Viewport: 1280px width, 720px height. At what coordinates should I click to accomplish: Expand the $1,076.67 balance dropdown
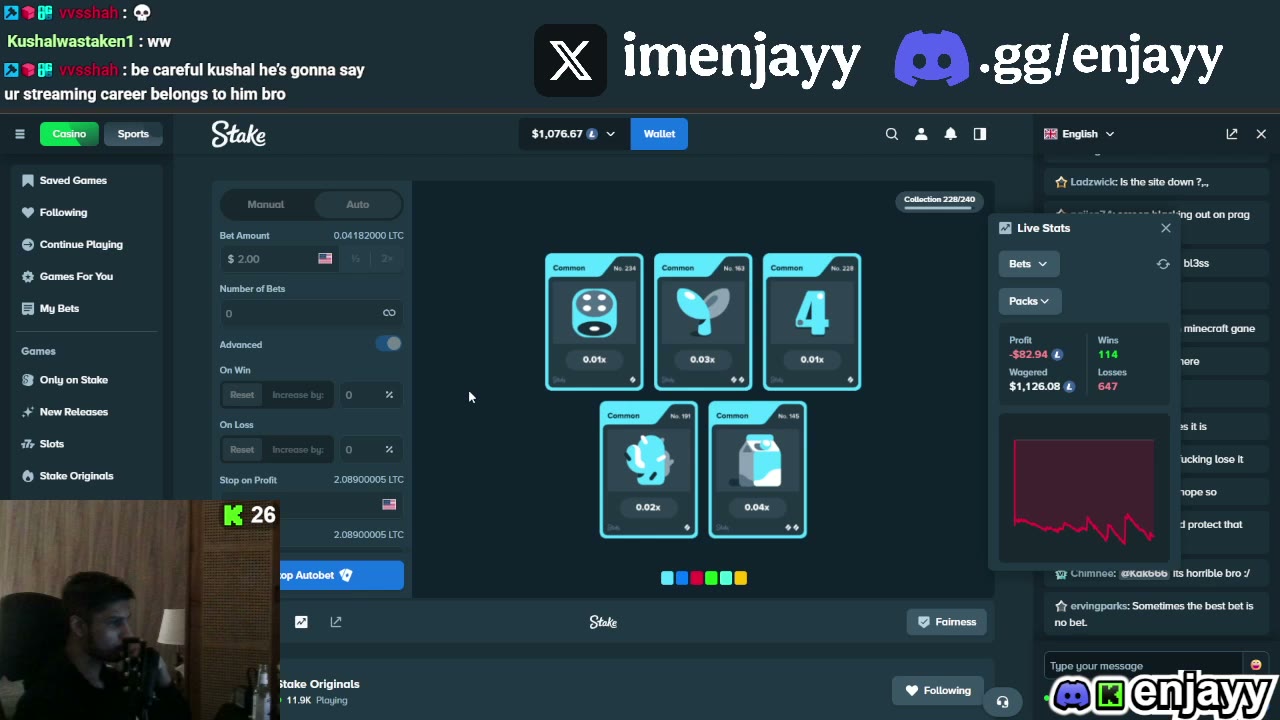[x=574, y=134]
